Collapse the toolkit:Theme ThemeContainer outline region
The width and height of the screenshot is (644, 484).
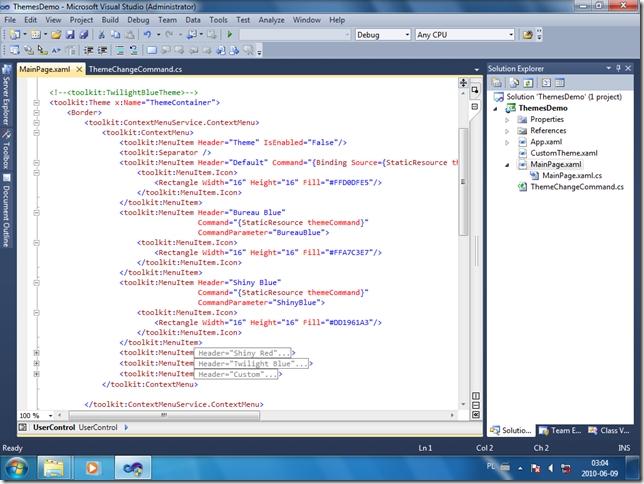[x=37, y=102]
